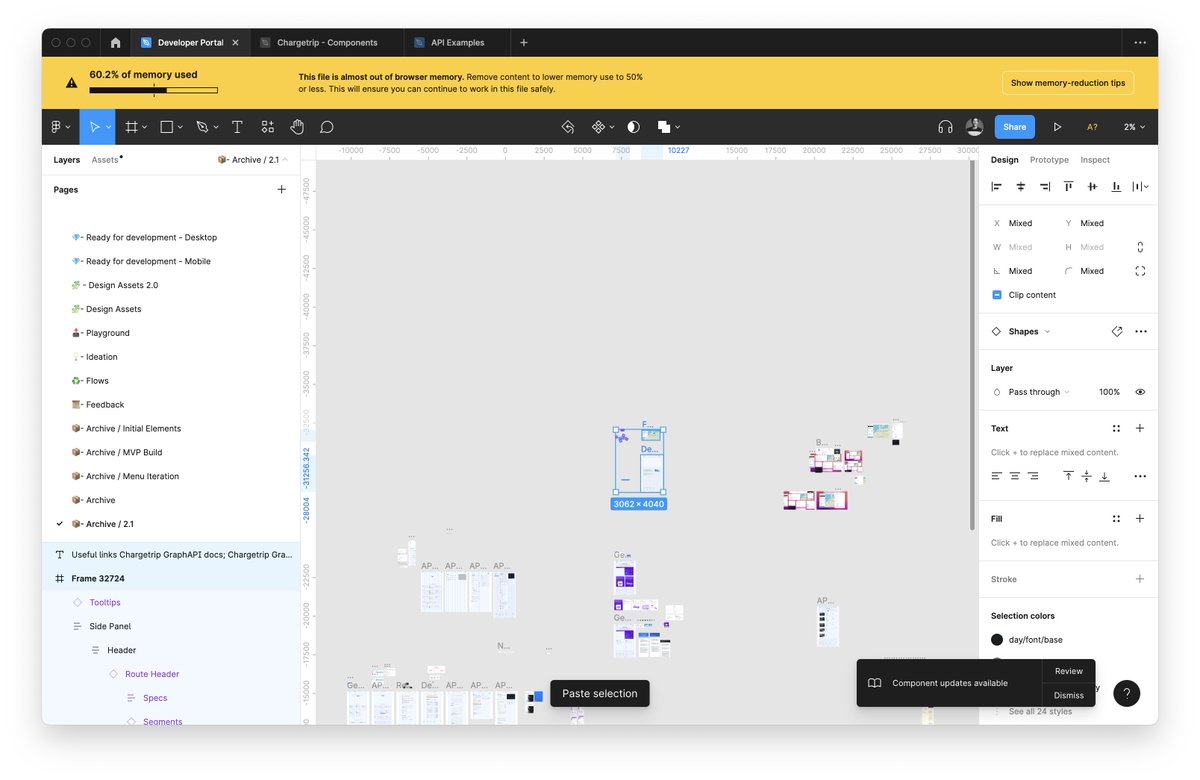Click Align right icon

[x=1045, y=187]
